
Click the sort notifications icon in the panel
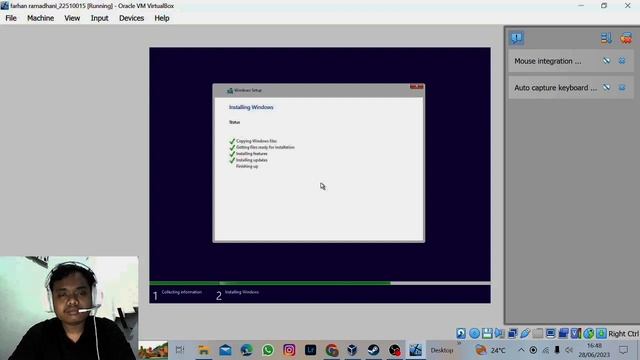(x=606, y=38)
